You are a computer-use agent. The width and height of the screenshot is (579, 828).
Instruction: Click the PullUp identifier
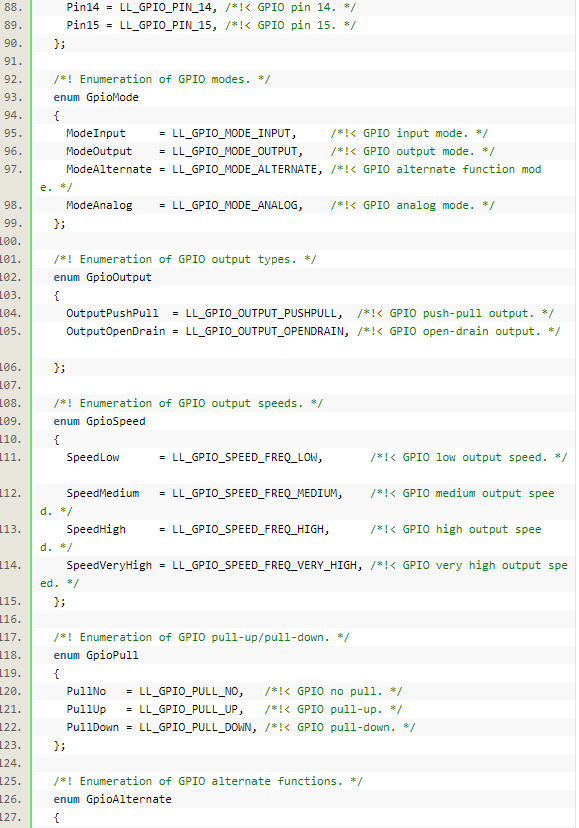click(86, 709)
